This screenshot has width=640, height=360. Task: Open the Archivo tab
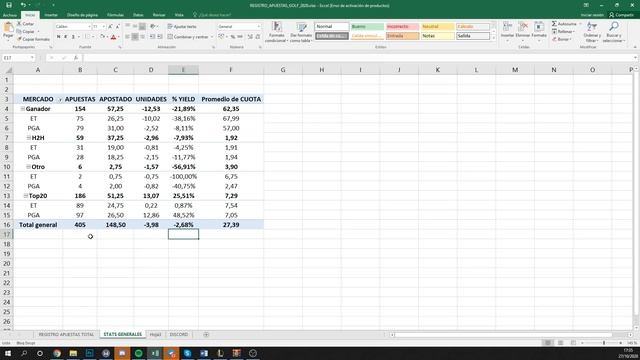point(10,15)
